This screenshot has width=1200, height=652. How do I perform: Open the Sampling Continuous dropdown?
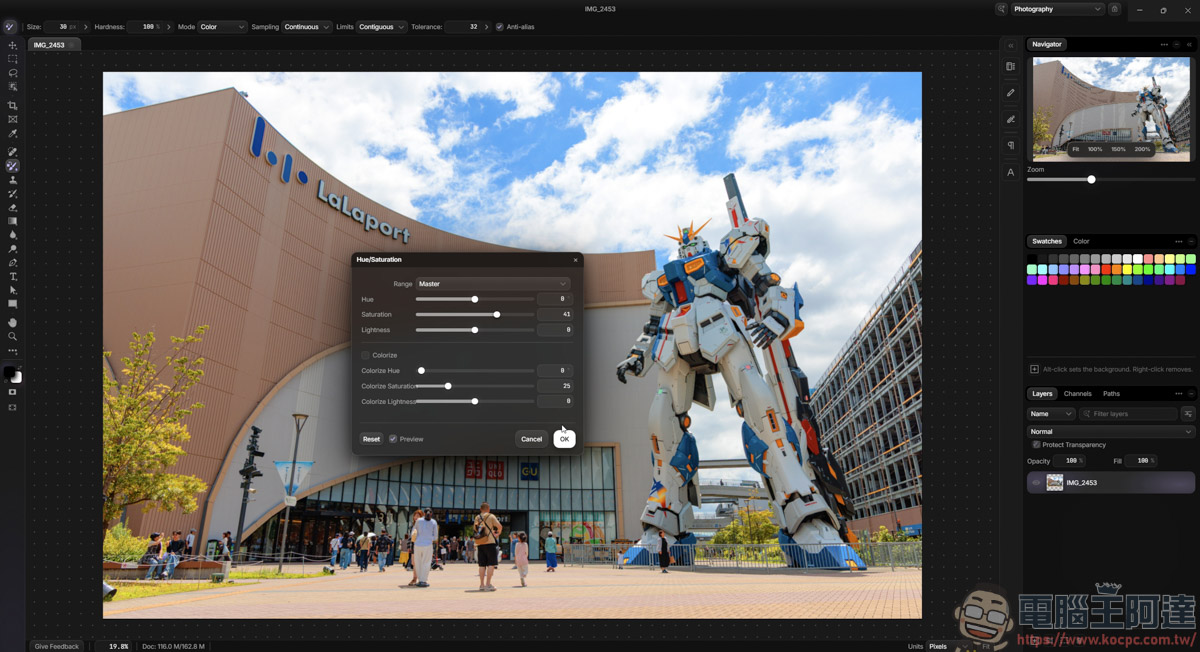(x=306, y=27)
